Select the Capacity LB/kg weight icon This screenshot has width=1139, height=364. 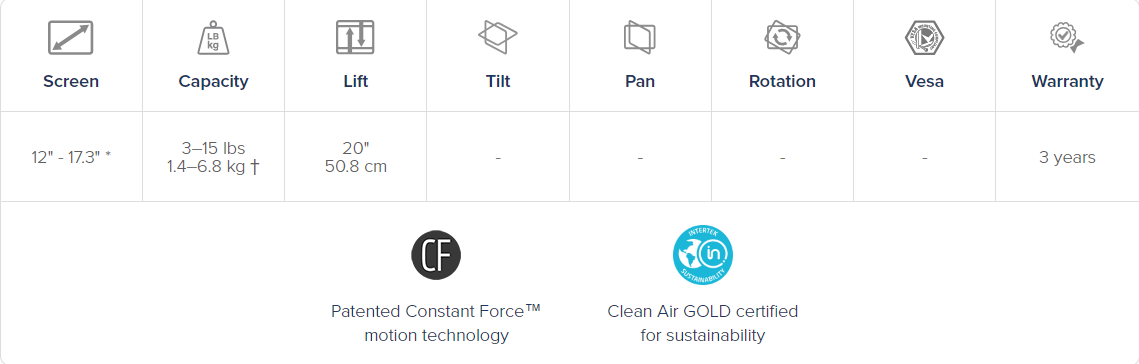pos(213,37)
